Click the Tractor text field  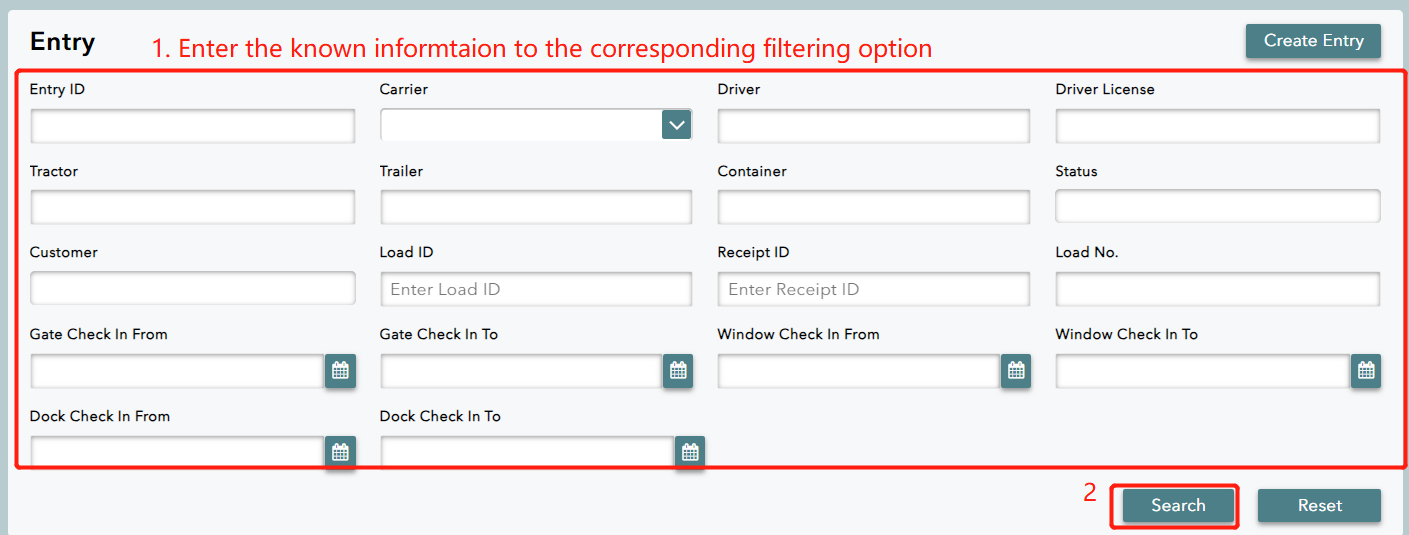click(x=192, y=208)
